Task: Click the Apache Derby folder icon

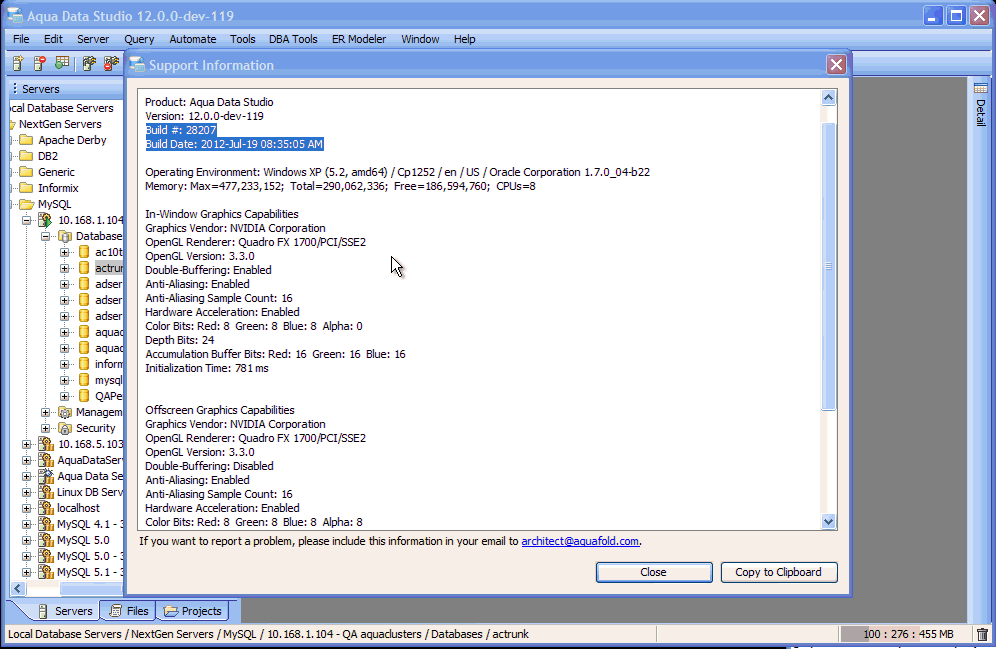Action: coord(26,140)
